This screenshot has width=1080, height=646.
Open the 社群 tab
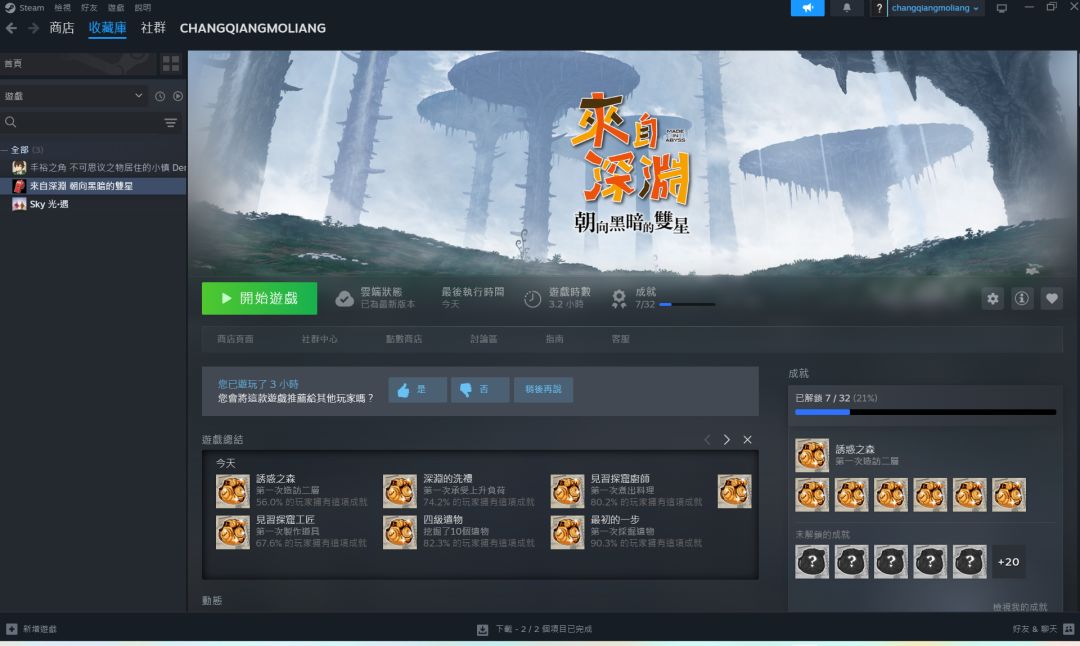[153, 28]
